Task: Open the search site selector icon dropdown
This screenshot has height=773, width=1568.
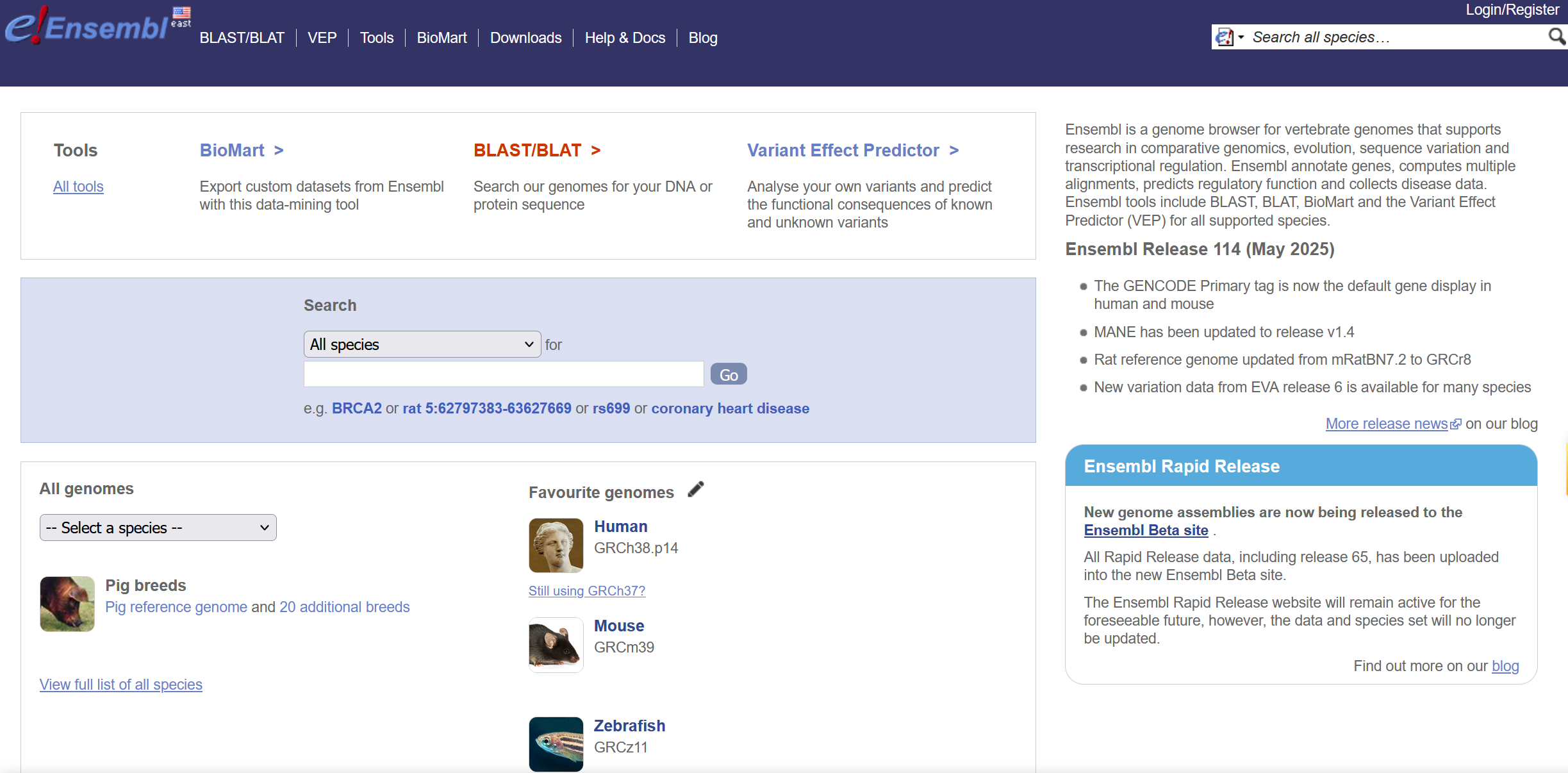Action: pos(1230,37)
